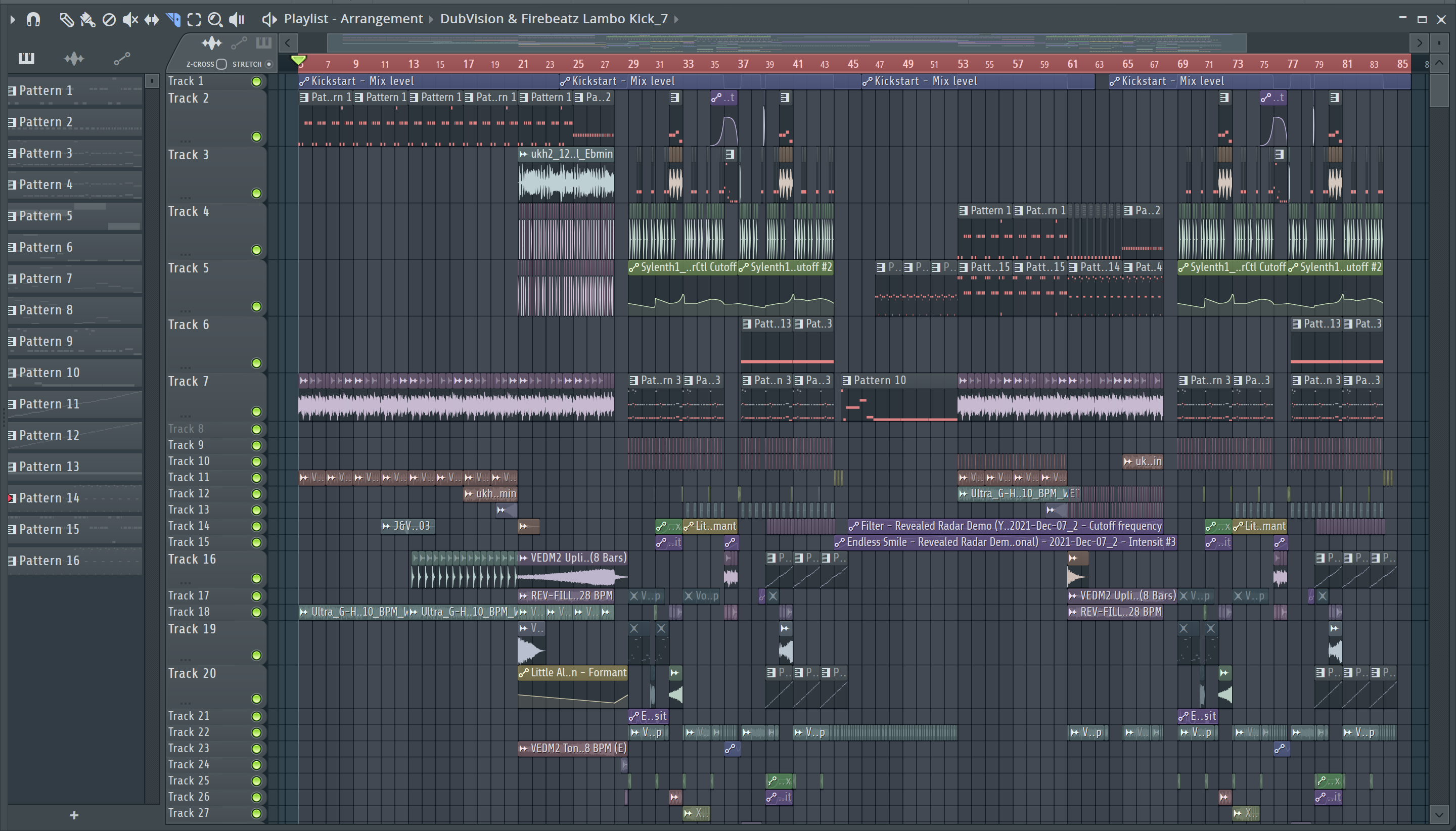
Task: Open the ukh2_12 audio clip menu on Track 3
Action: [523, 154]
